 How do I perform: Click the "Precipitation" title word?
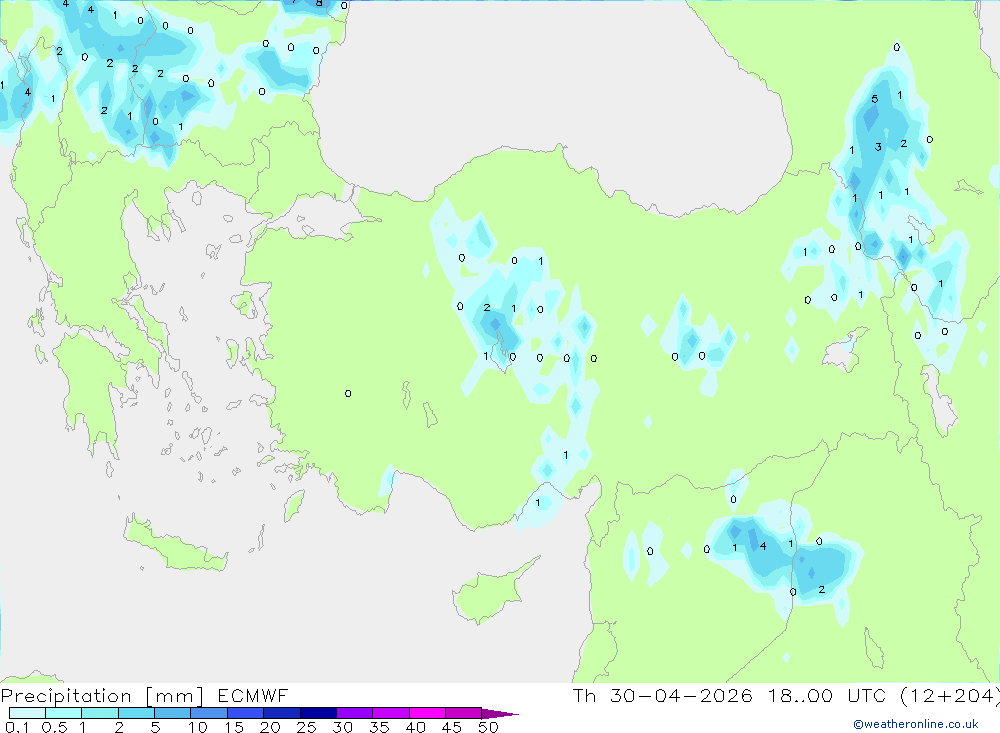pos(66,695)
